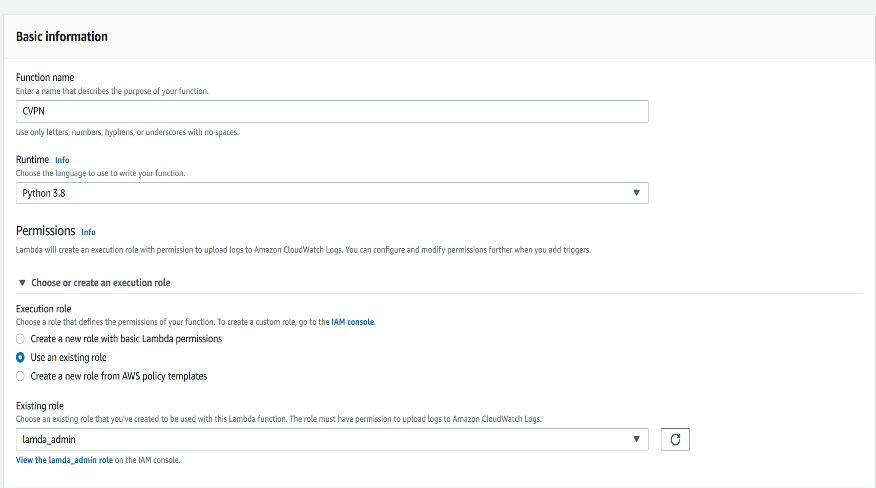This screenshot has width=876, height=488.
Task: Open the Existing role dropdown showing lamda_admin
Action: coord(332,439)
